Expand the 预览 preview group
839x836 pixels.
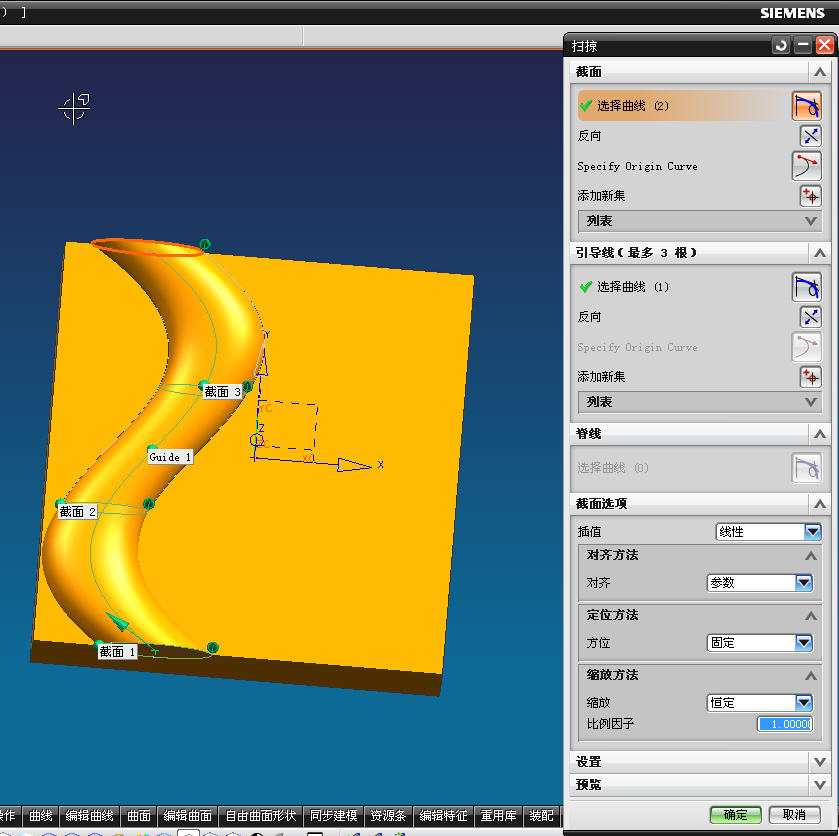pos(820,785)
